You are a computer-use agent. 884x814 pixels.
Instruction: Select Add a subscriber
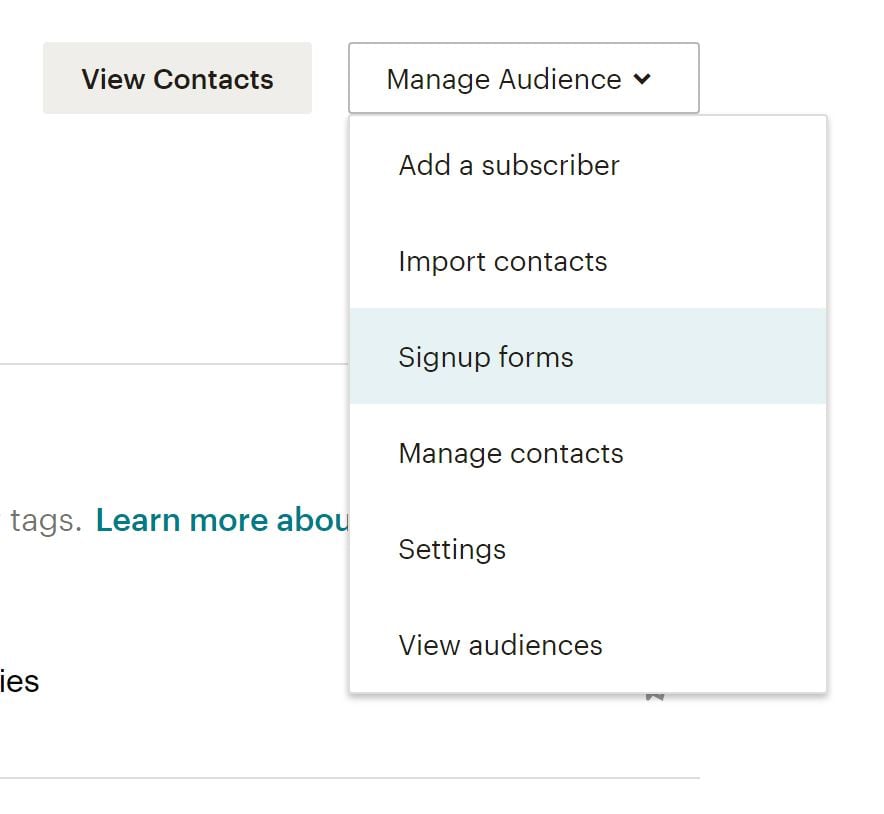pos(509,165)
